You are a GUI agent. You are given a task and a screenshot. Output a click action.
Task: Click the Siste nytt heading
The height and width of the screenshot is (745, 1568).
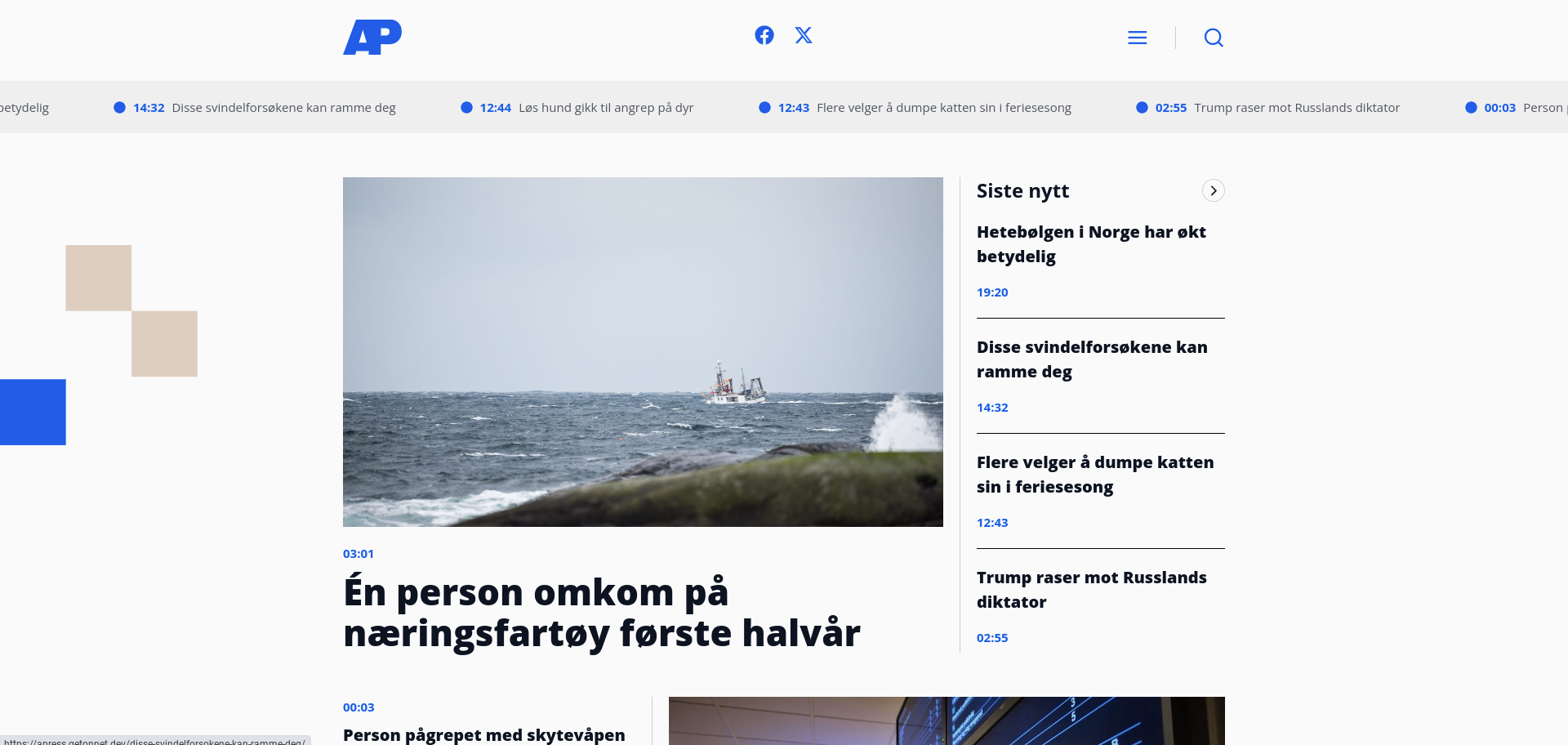point(1022,191)
